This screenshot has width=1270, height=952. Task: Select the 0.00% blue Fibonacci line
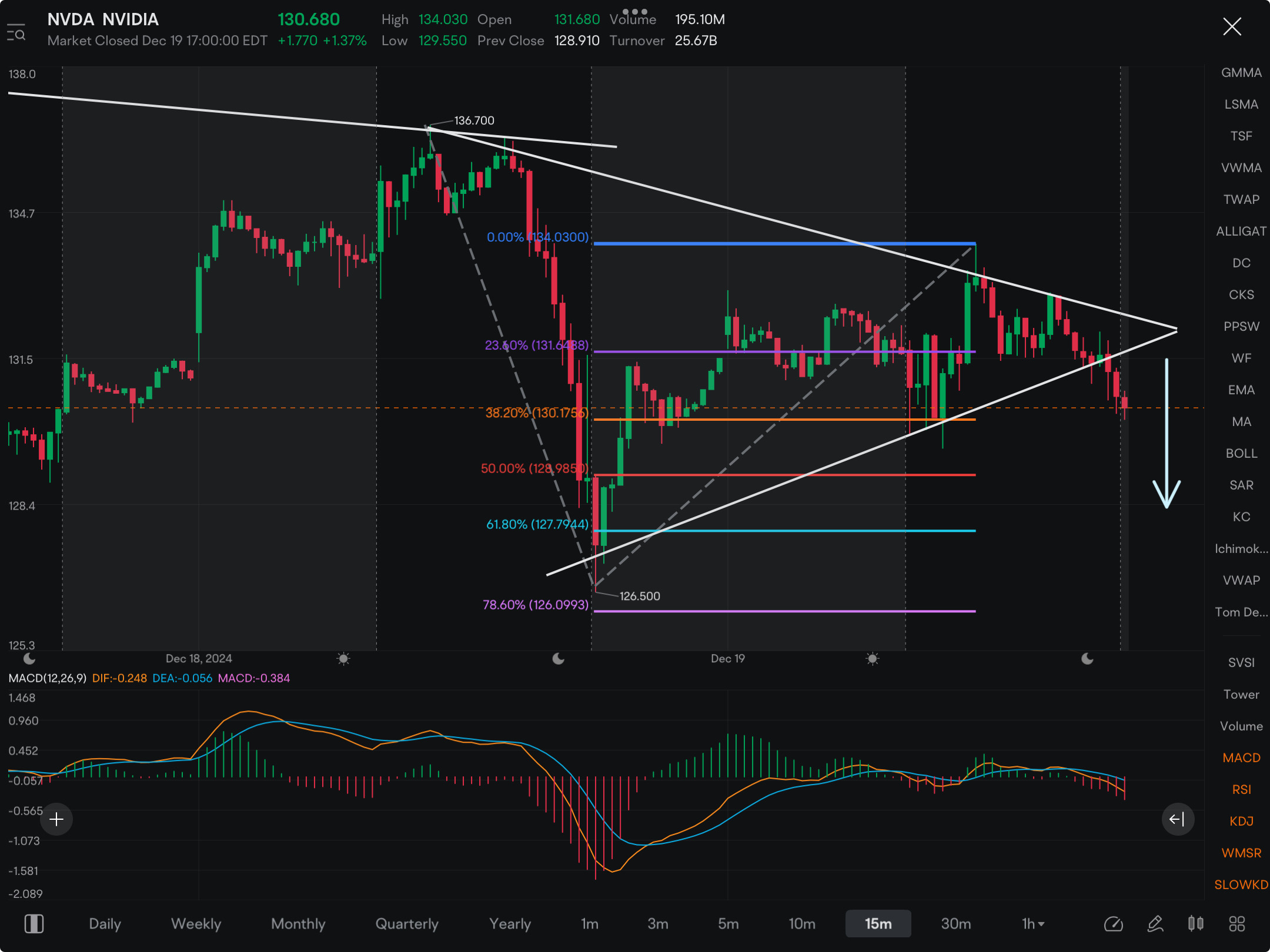[784, 243]
